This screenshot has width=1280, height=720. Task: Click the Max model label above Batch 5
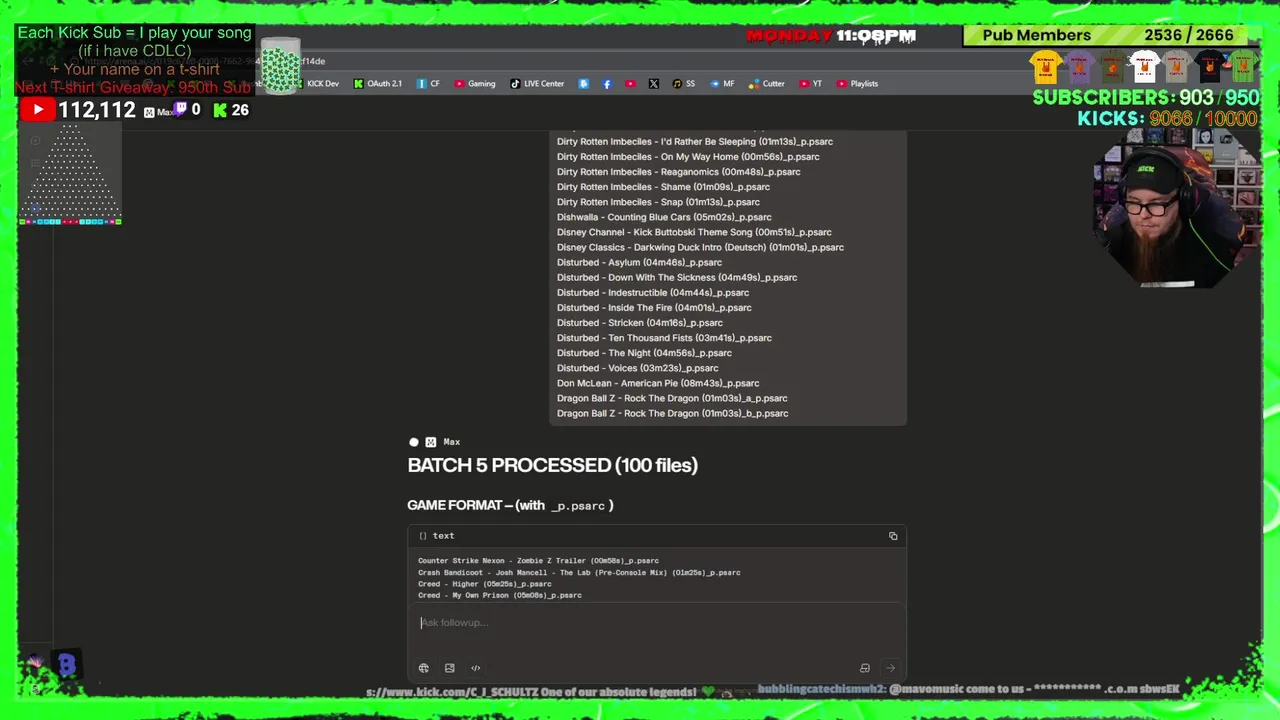coord(452,442)
